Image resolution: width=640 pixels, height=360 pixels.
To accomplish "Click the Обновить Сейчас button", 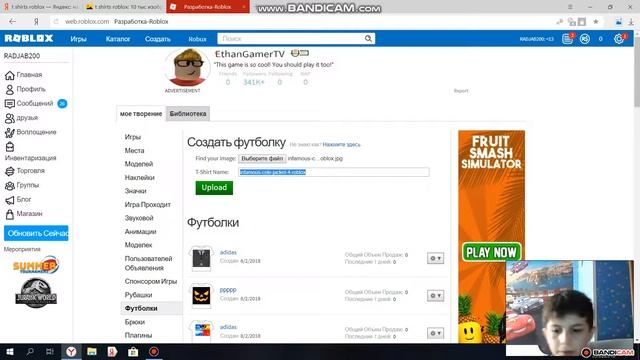I will click(x=36, y=233).
